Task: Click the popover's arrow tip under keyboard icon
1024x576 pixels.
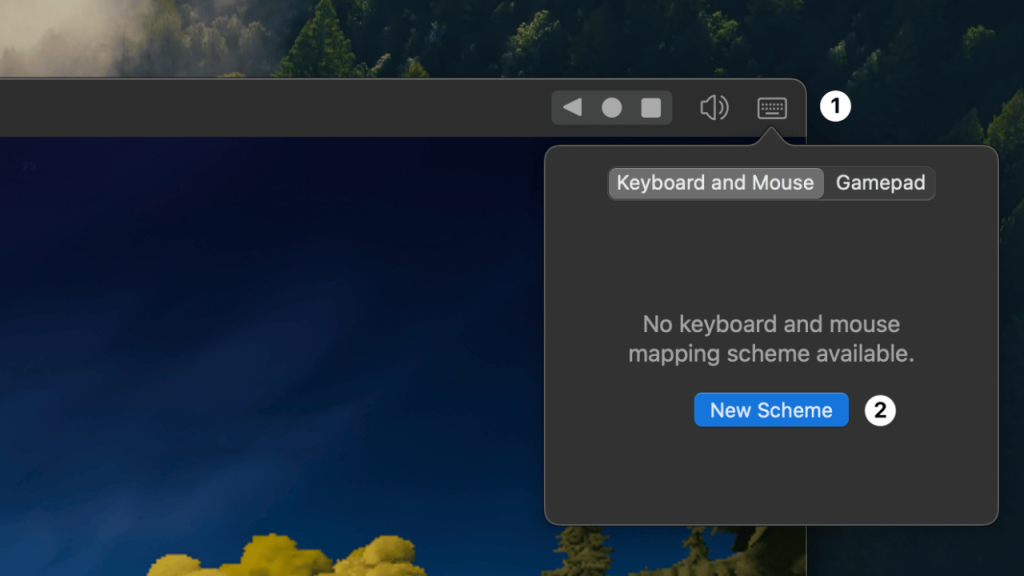Action: [772, 140]
